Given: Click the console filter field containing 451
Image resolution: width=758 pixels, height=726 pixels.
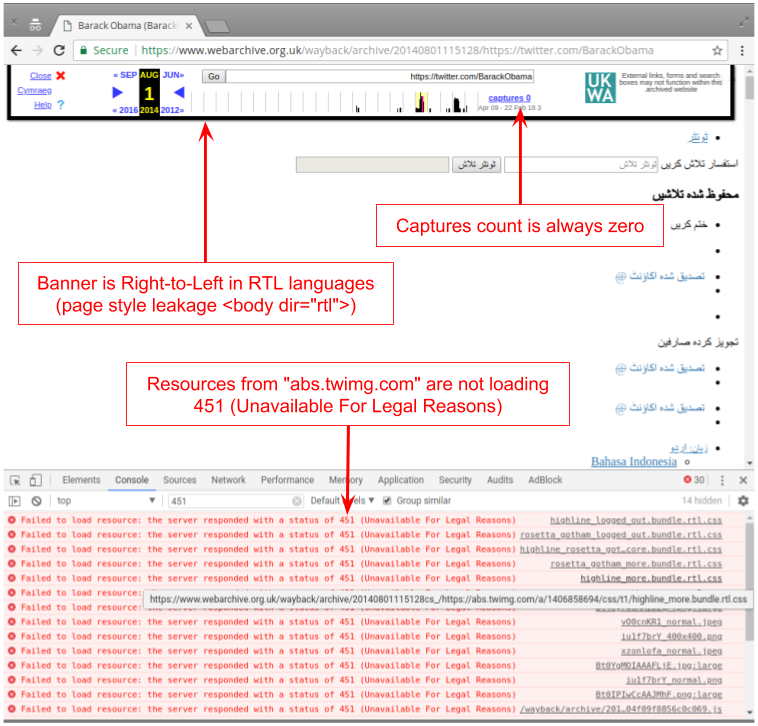Looking at the screenshot, I should (235, 501).
